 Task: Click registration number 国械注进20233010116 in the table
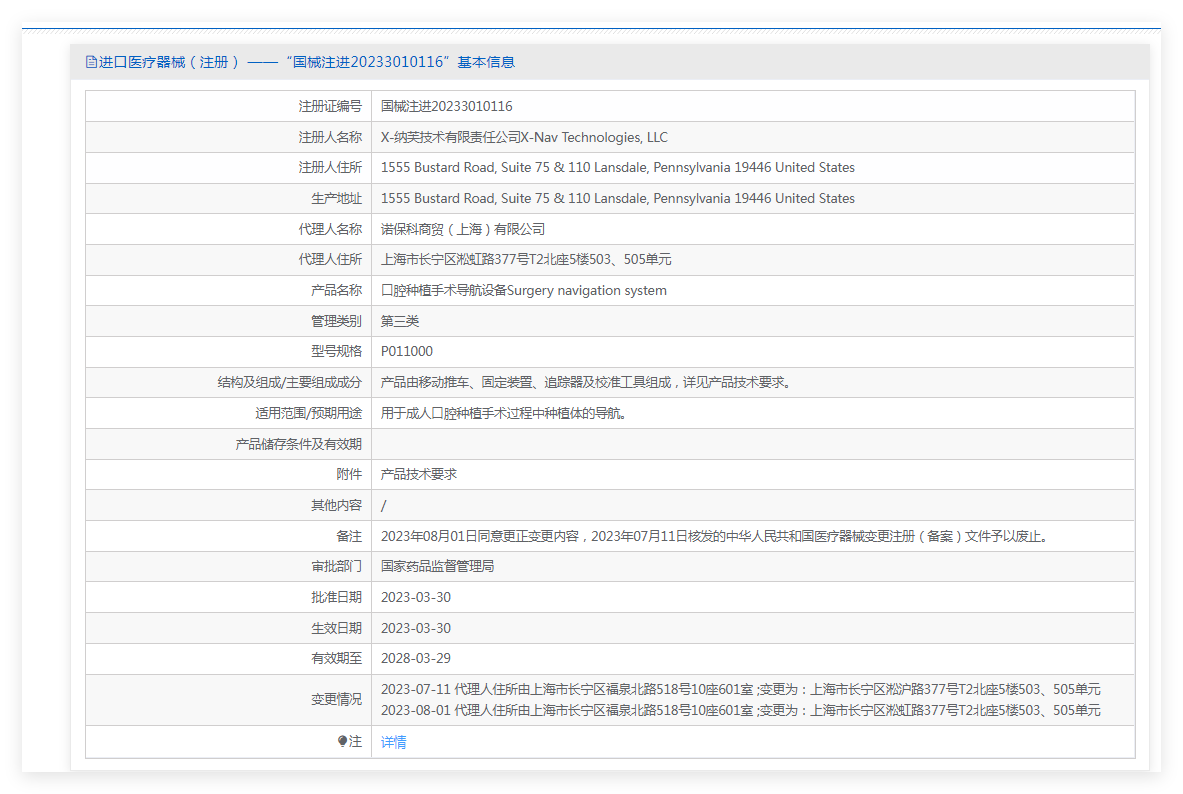click(446, 106)
